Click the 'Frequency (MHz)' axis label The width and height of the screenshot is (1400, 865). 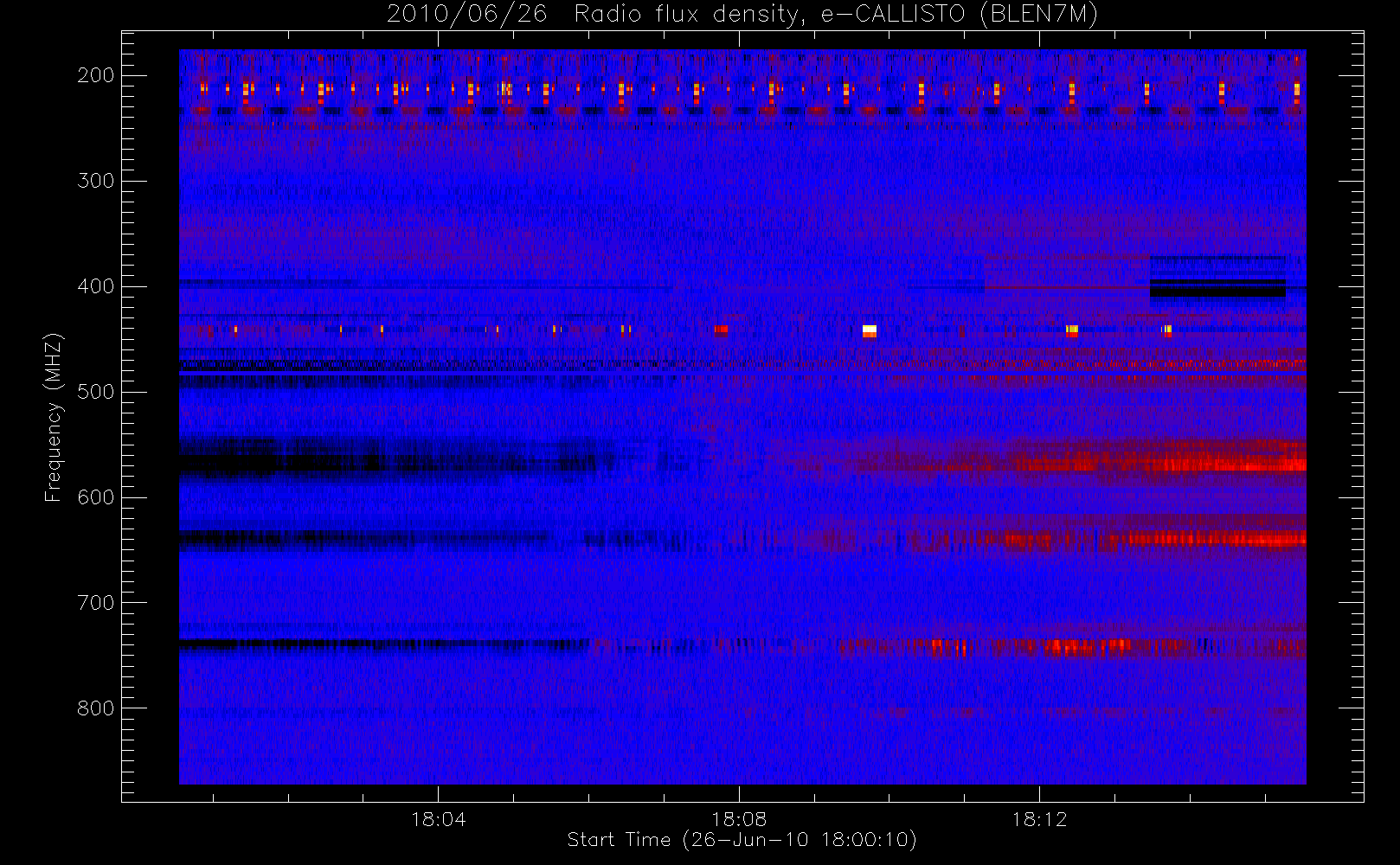tap(54, 417)
